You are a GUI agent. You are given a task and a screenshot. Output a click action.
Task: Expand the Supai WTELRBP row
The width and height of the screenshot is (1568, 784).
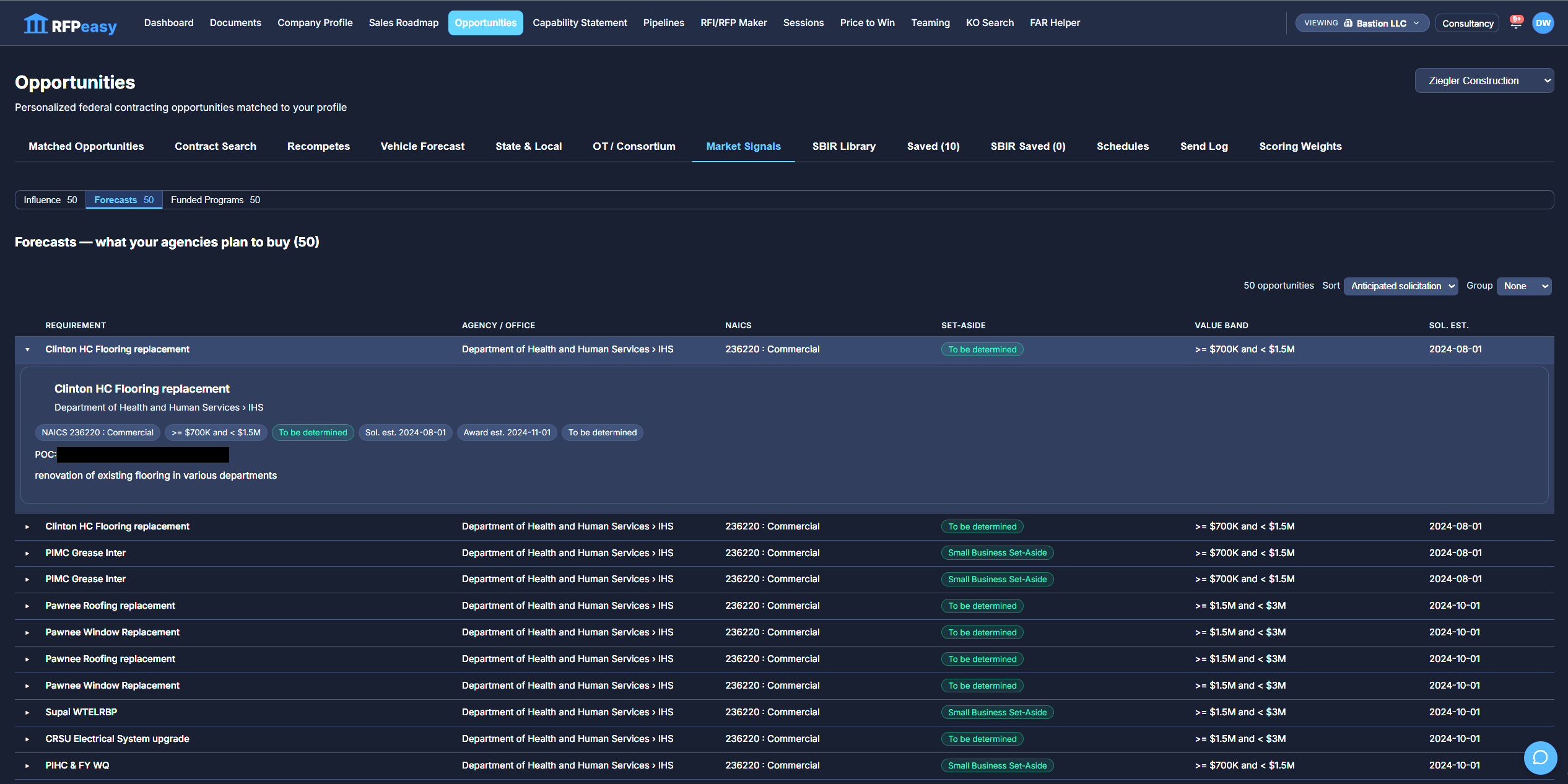point(27,713)
